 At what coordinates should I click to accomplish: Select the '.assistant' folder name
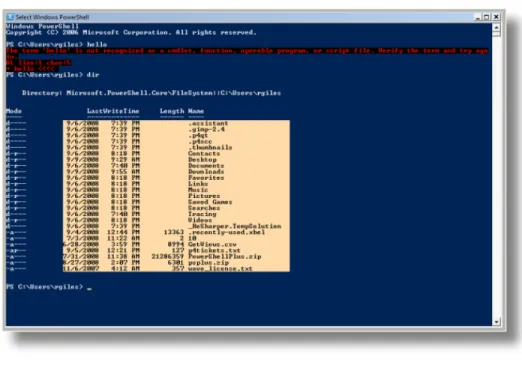(x=208, y=123)
